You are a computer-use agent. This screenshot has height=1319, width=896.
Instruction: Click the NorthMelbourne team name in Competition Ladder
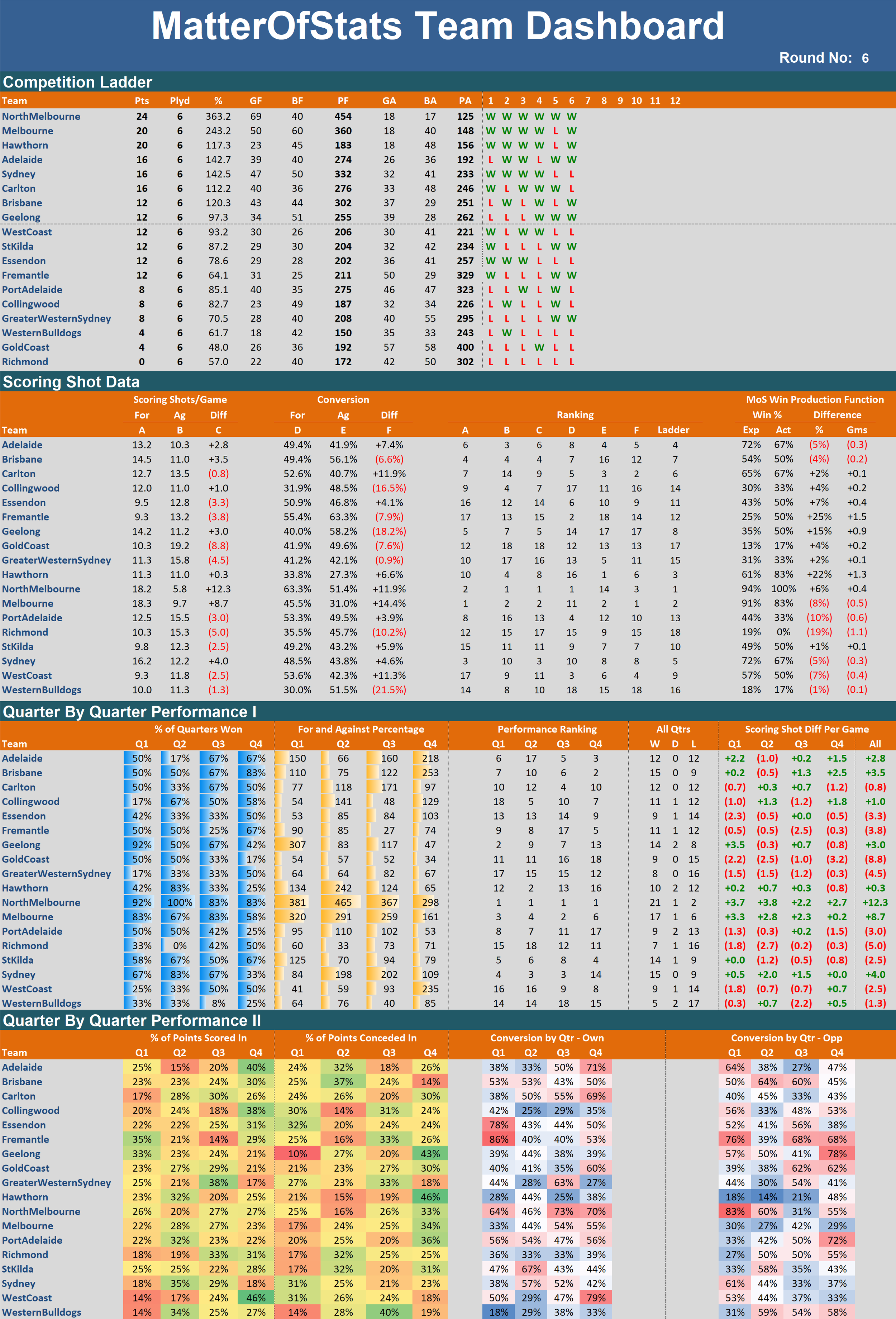[41, 117]
